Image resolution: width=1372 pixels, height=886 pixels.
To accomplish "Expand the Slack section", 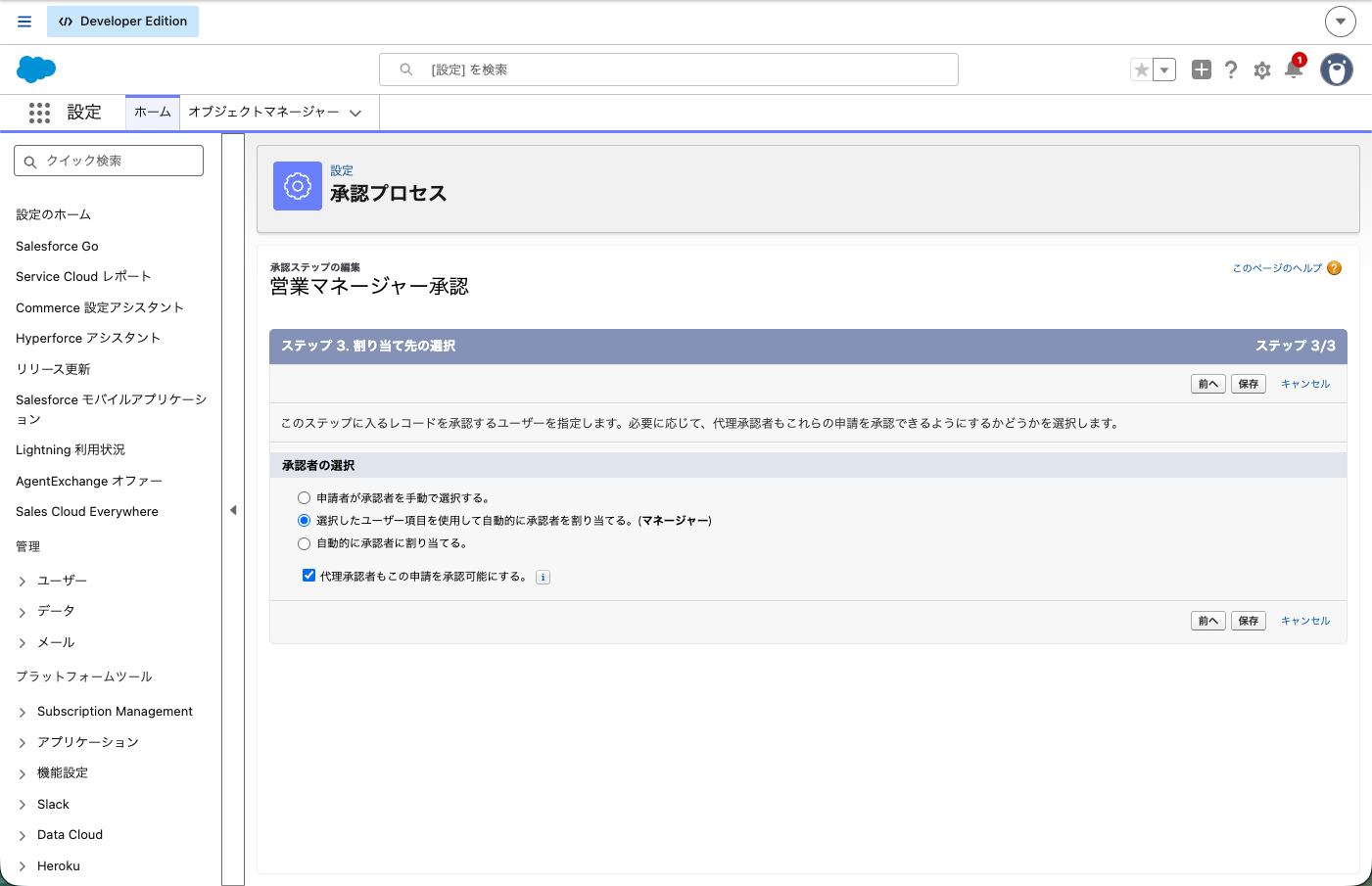I will coord(23,805).
